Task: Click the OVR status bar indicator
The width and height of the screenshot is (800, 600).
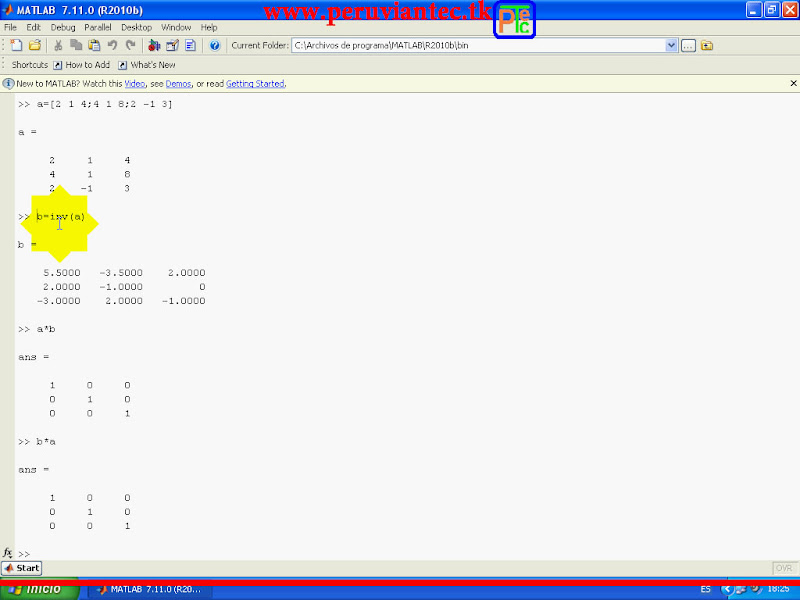Action: click(784, 568)
